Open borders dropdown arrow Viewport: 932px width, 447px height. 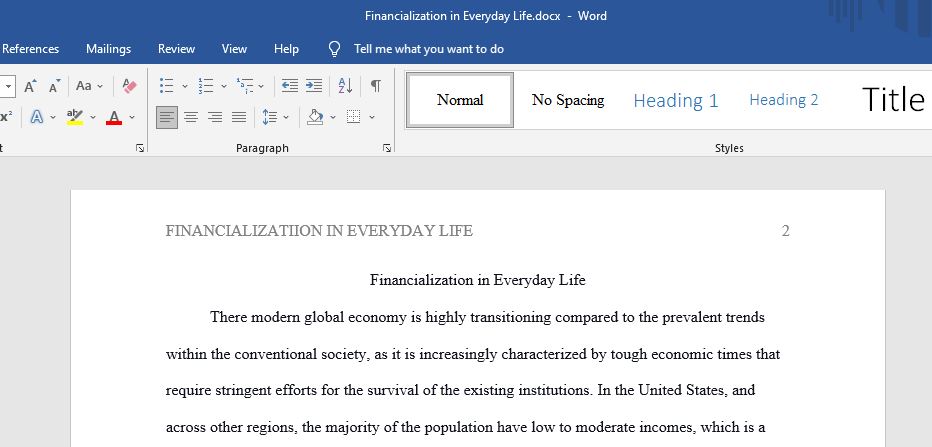click(372, 118)
